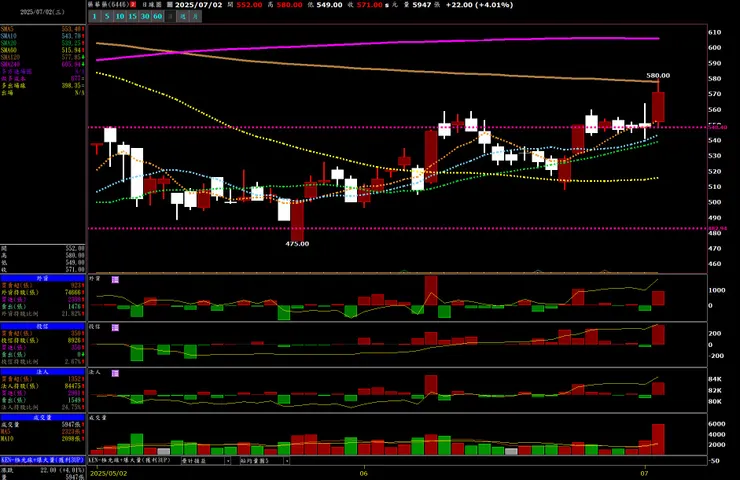Viewport: 740px width, 480px height.
Task: Select the 15-minute chart interval
Action: (133, 17)
